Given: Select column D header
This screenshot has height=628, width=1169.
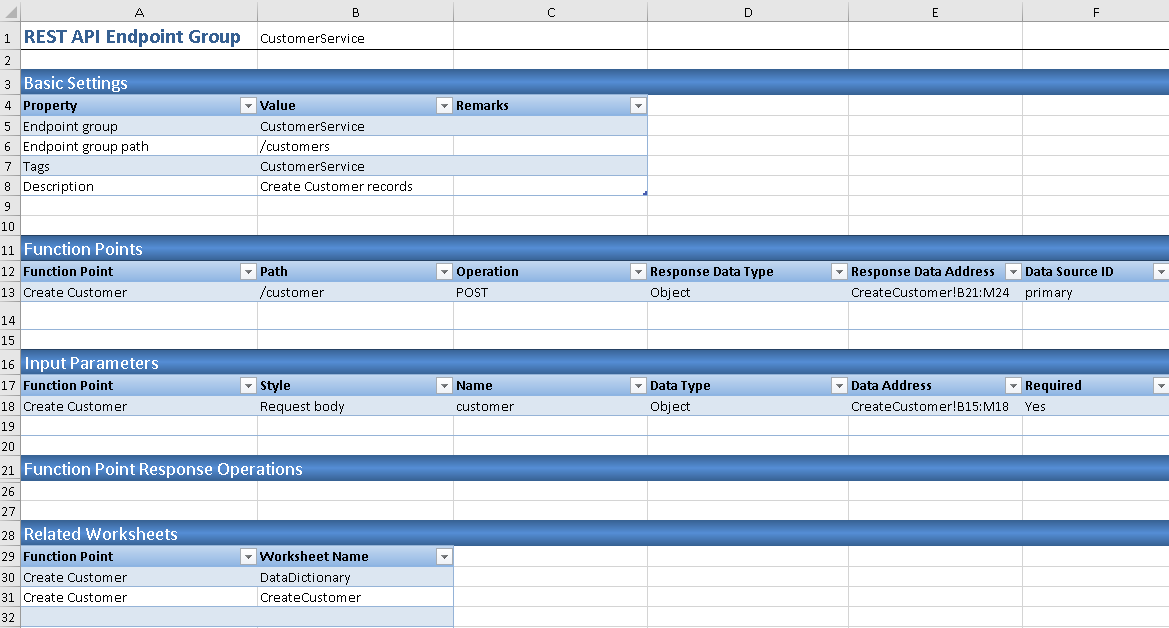Looking at the screenshot, I should 747,12.
